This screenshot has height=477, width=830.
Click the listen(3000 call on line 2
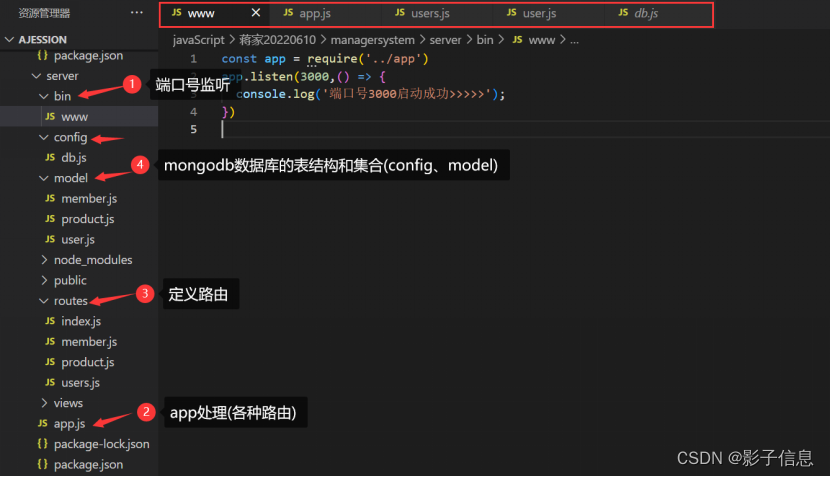tap(292, 77)
